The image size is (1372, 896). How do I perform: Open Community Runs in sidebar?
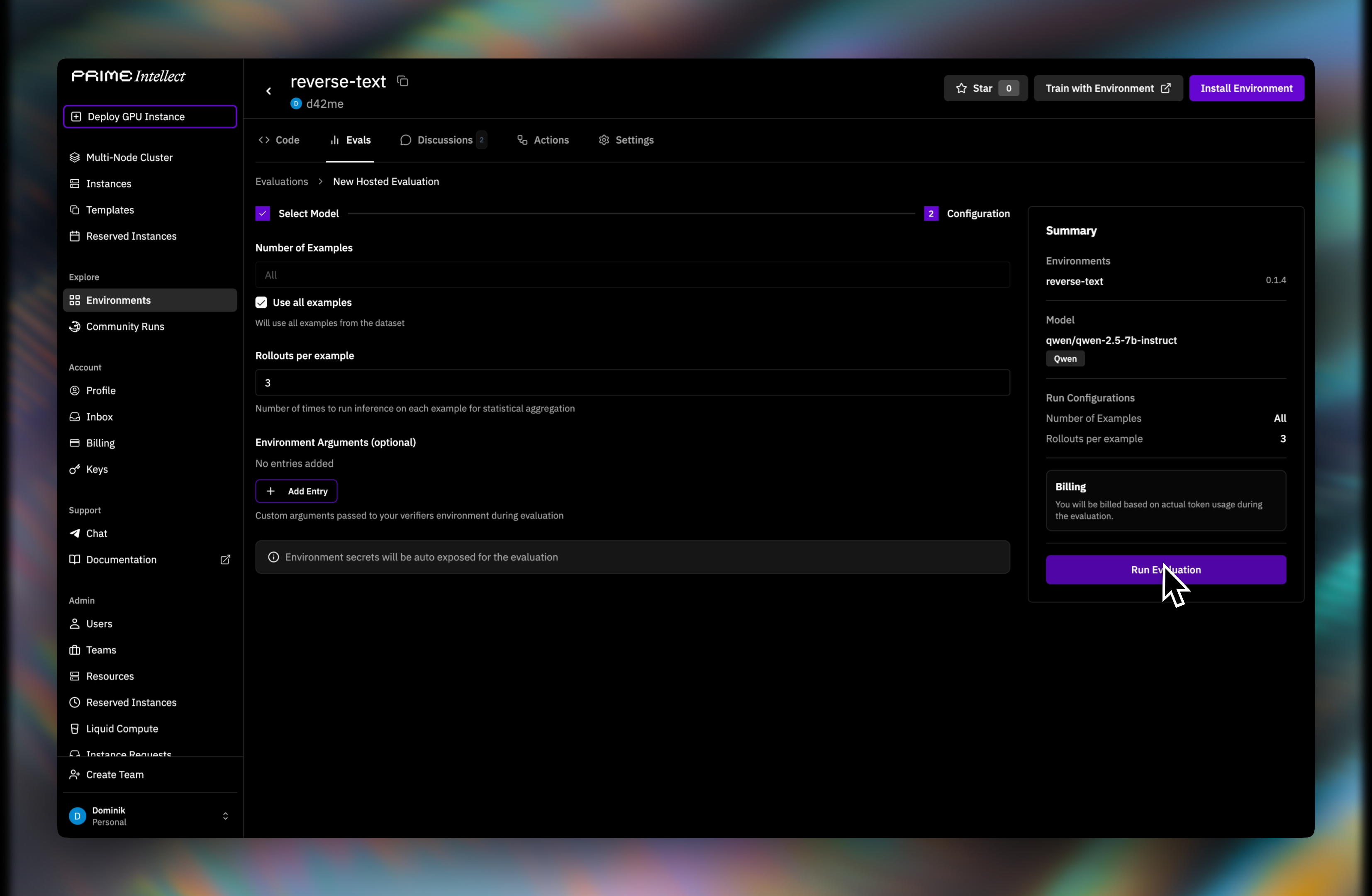tap(125, 326)
